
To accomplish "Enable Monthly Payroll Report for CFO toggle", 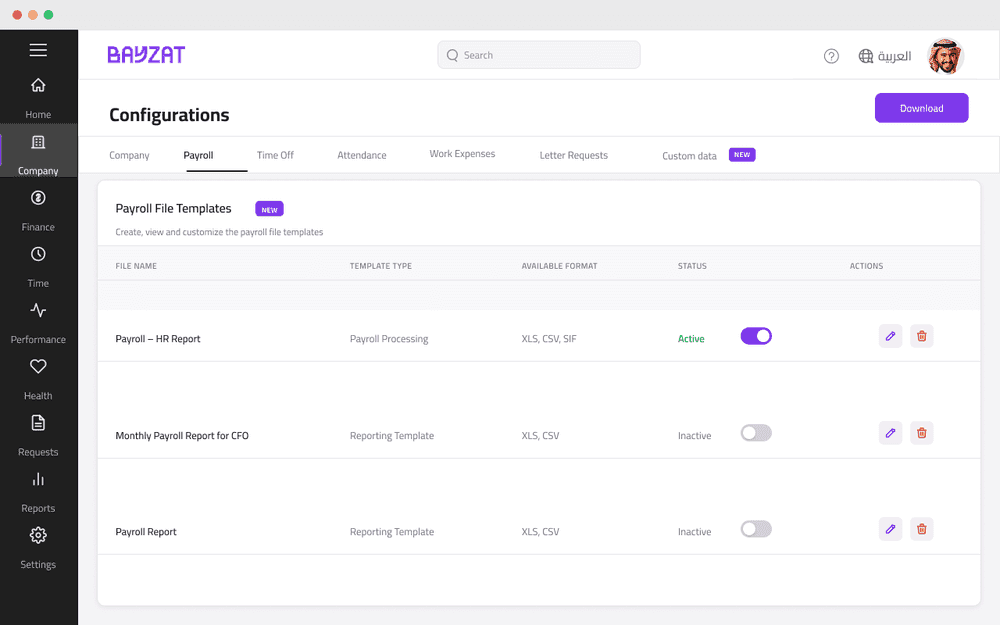I will point(756,433).
